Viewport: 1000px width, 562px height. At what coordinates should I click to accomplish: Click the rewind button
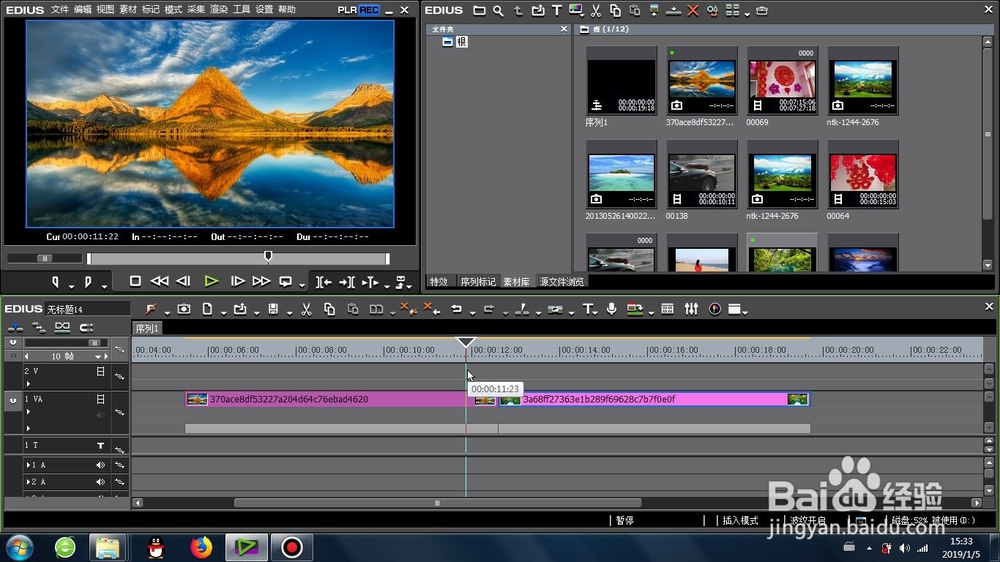pyautogui.click(x=159, y=281)
